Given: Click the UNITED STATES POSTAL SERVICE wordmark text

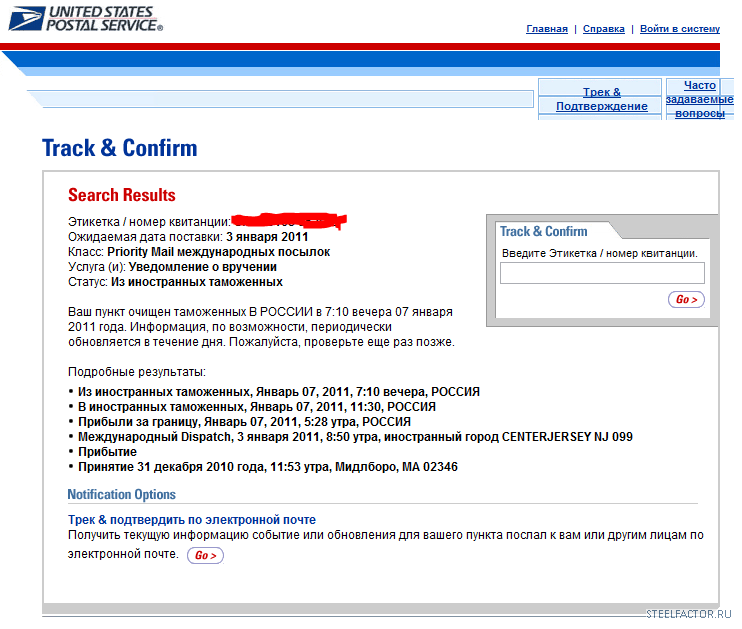Looking at the screenshot, I should [x=105, y=18].
